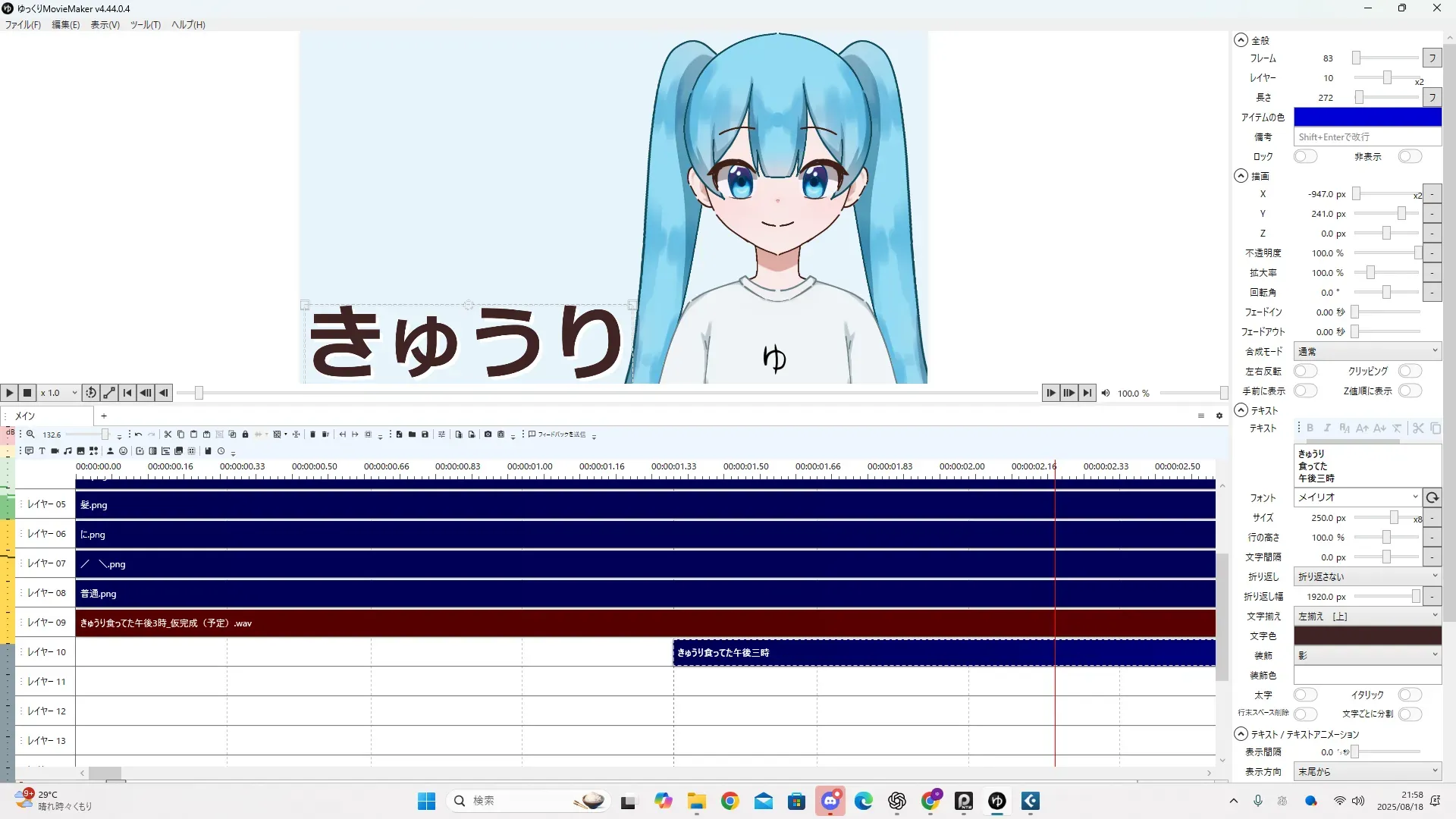Toggle the 左右反転 switch
Screen dimensions: 1456x819
1304,371
